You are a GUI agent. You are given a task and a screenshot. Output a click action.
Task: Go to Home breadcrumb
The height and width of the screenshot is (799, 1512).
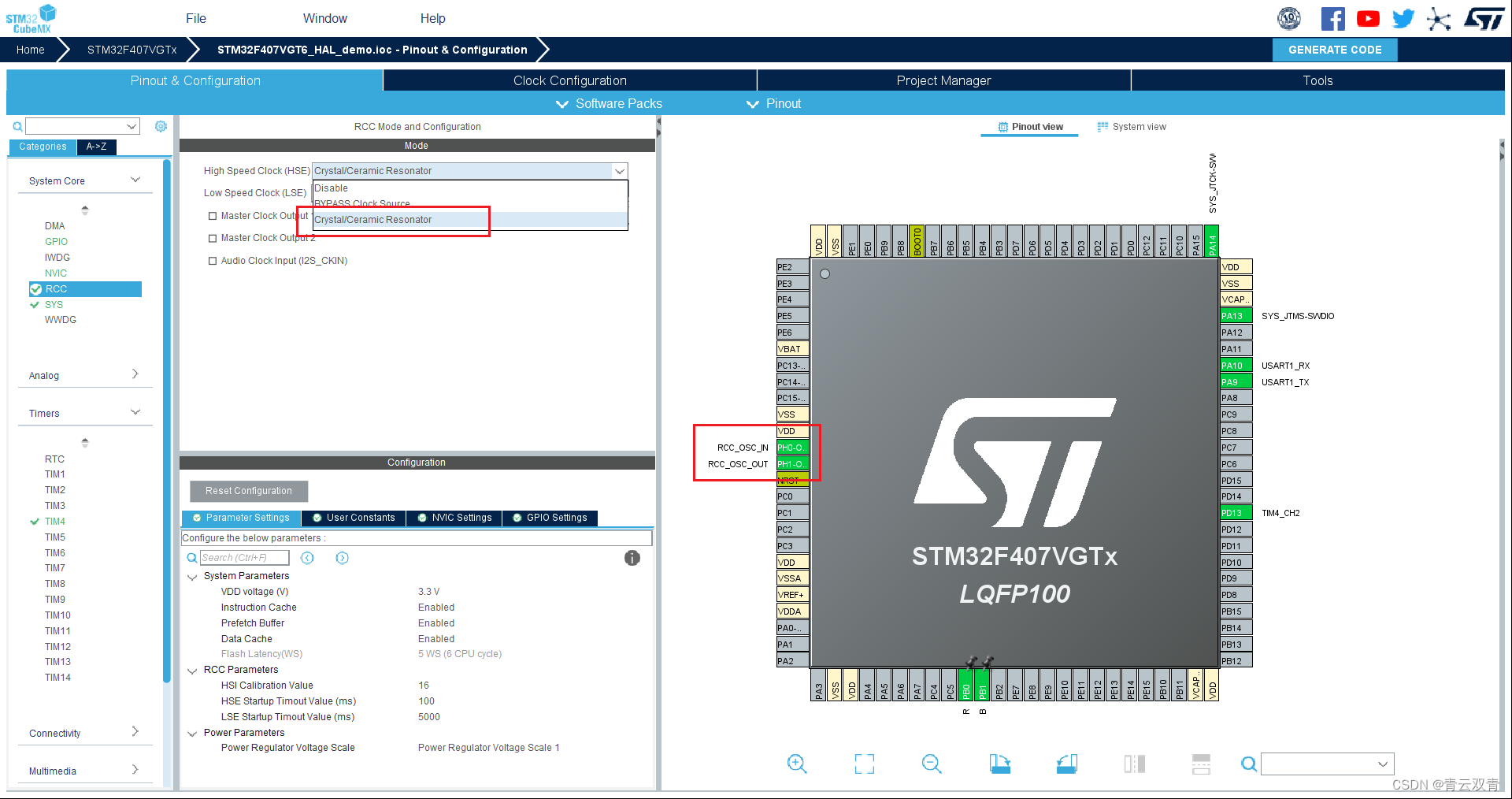click(x=31, y=50)
